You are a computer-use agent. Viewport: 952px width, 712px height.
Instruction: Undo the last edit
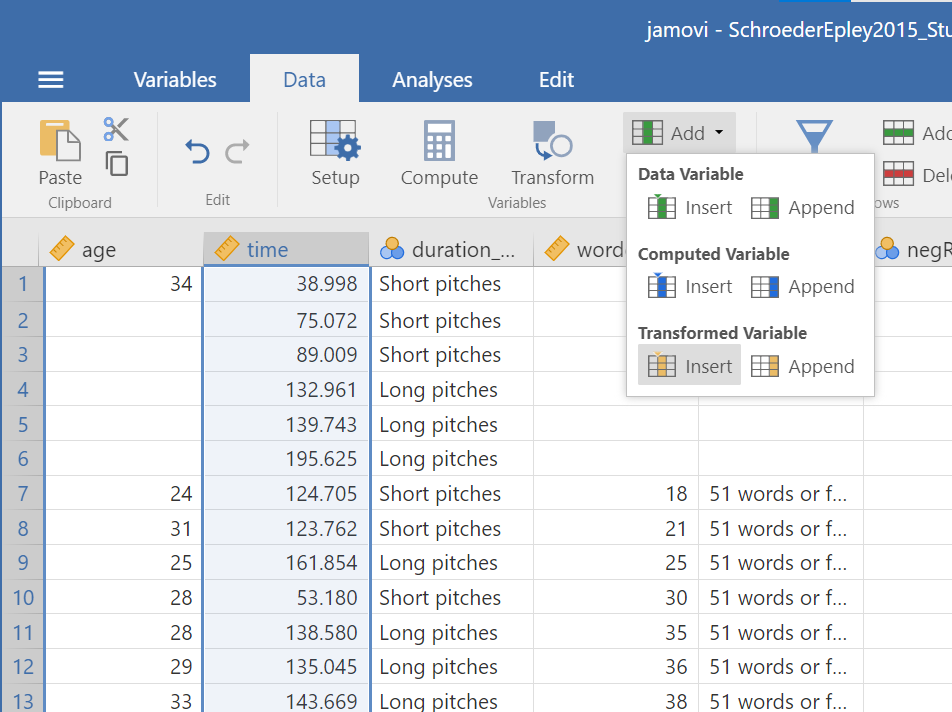[x=197, y=152]
